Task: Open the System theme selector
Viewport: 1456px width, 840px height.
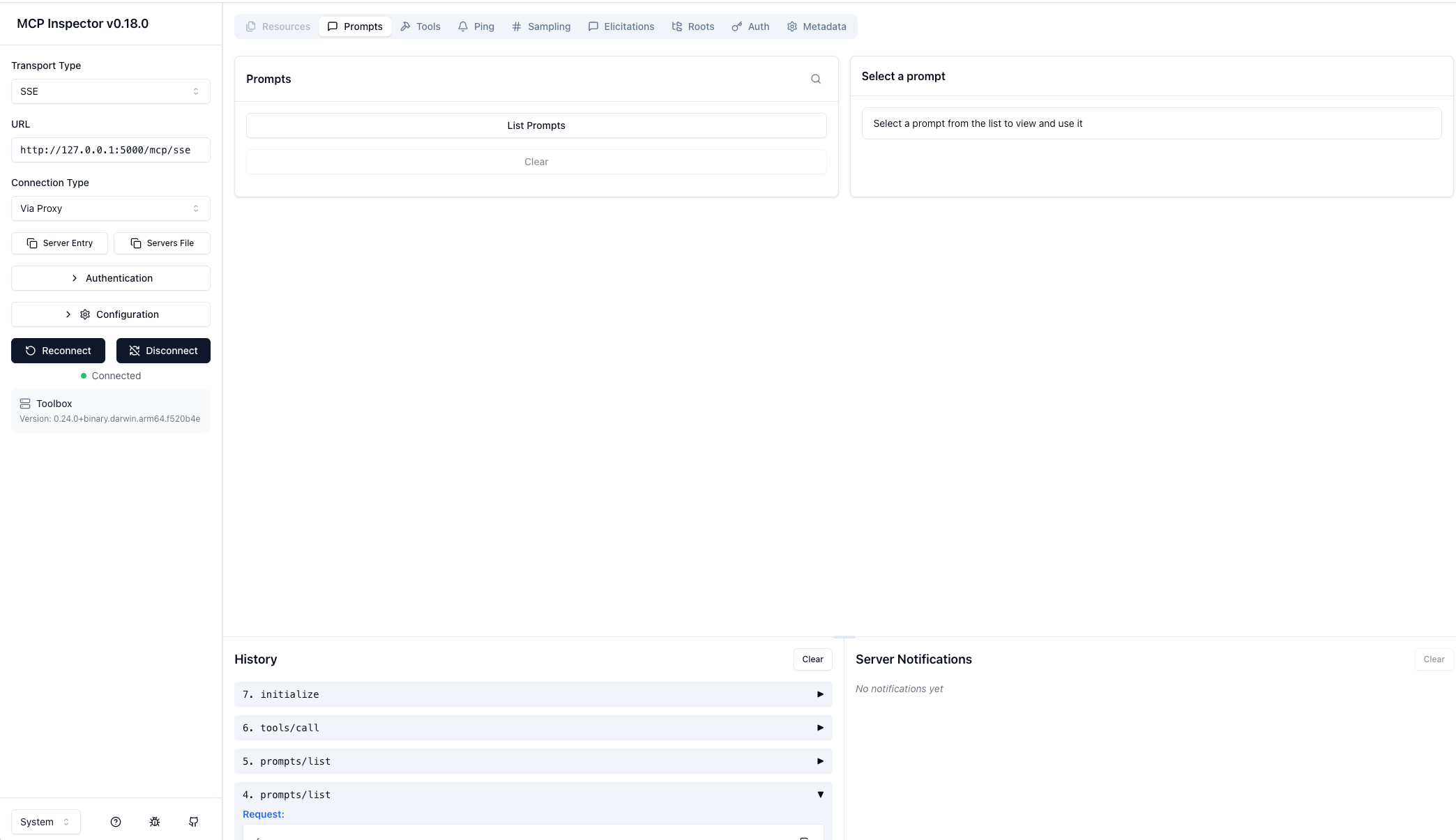Action: pos(45,822)
